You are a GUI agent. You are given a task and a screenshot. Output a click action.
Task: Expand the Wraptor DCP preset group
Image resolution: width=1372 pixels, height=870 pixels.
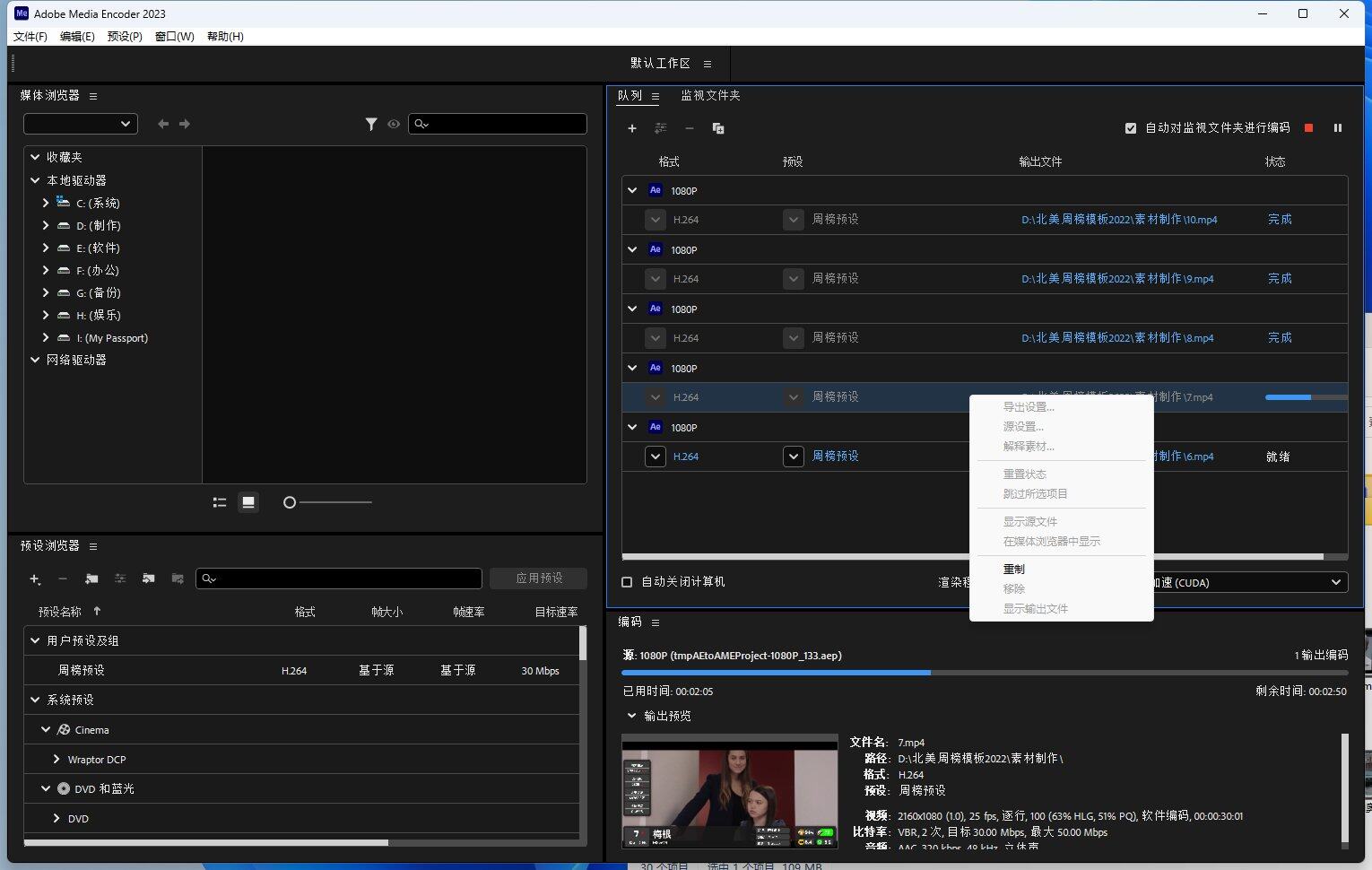tap(56, 759)
